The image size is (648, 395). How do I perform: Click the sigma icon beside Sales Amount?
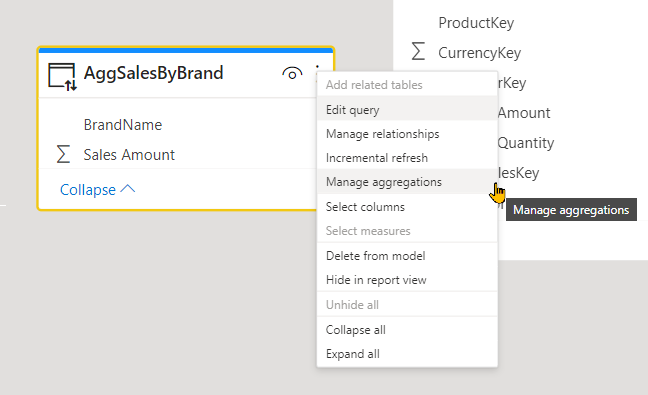[x=63, y=154]
